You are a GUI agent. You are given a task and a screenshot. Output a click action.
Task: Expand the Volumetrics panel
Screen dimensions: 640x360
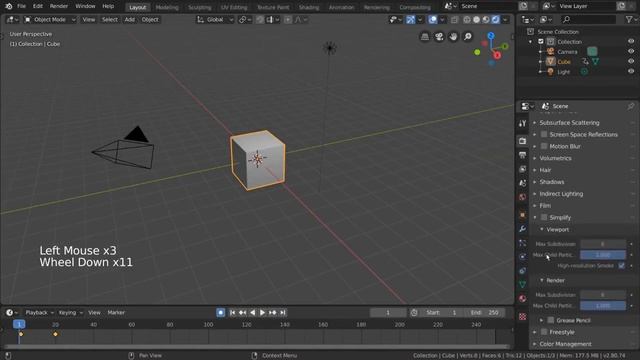point(555,158)
